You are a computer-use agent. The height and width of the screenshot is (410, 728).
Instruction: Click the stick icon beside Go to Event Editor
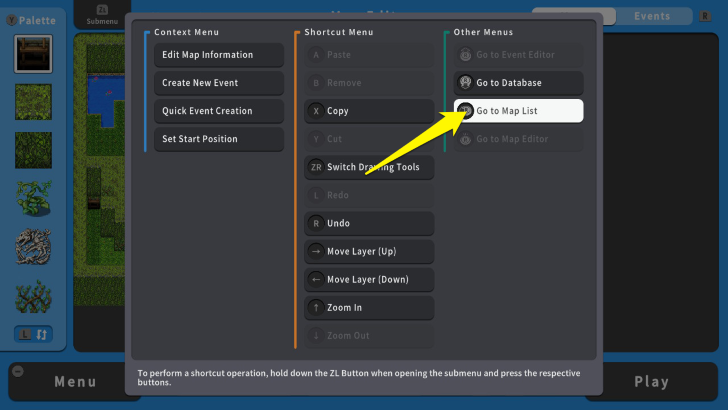465,55
